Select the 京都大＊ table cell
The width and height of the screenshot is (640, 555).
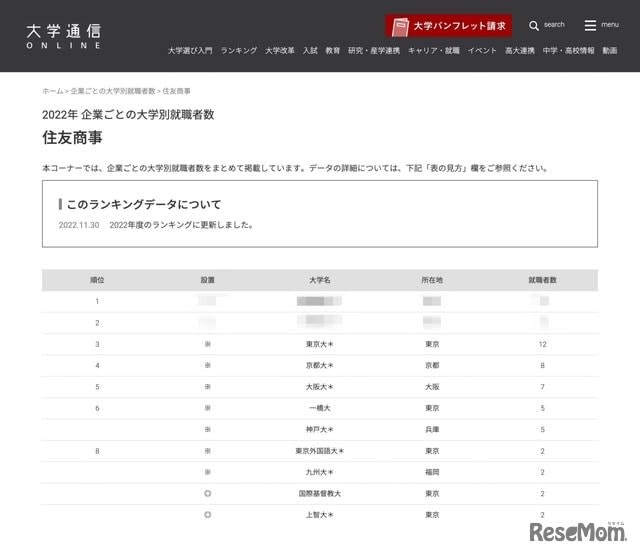pyautogui.click(x=320, y=366)
